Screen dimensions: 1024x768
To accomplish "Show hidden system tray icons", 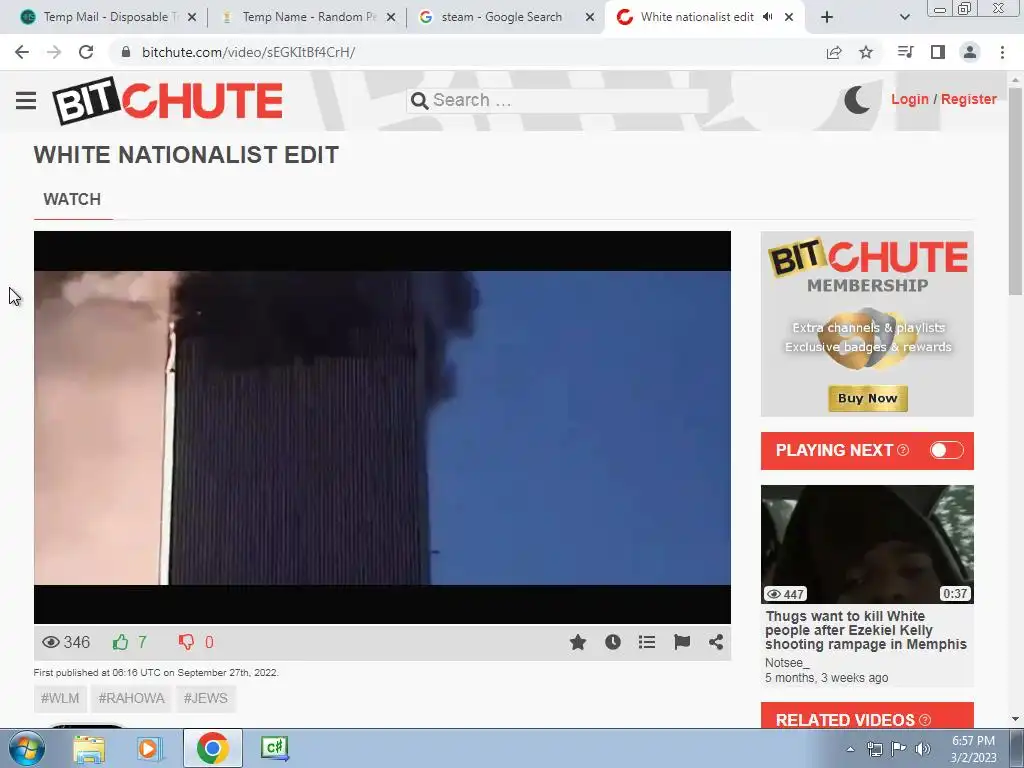I will (850, 749).
